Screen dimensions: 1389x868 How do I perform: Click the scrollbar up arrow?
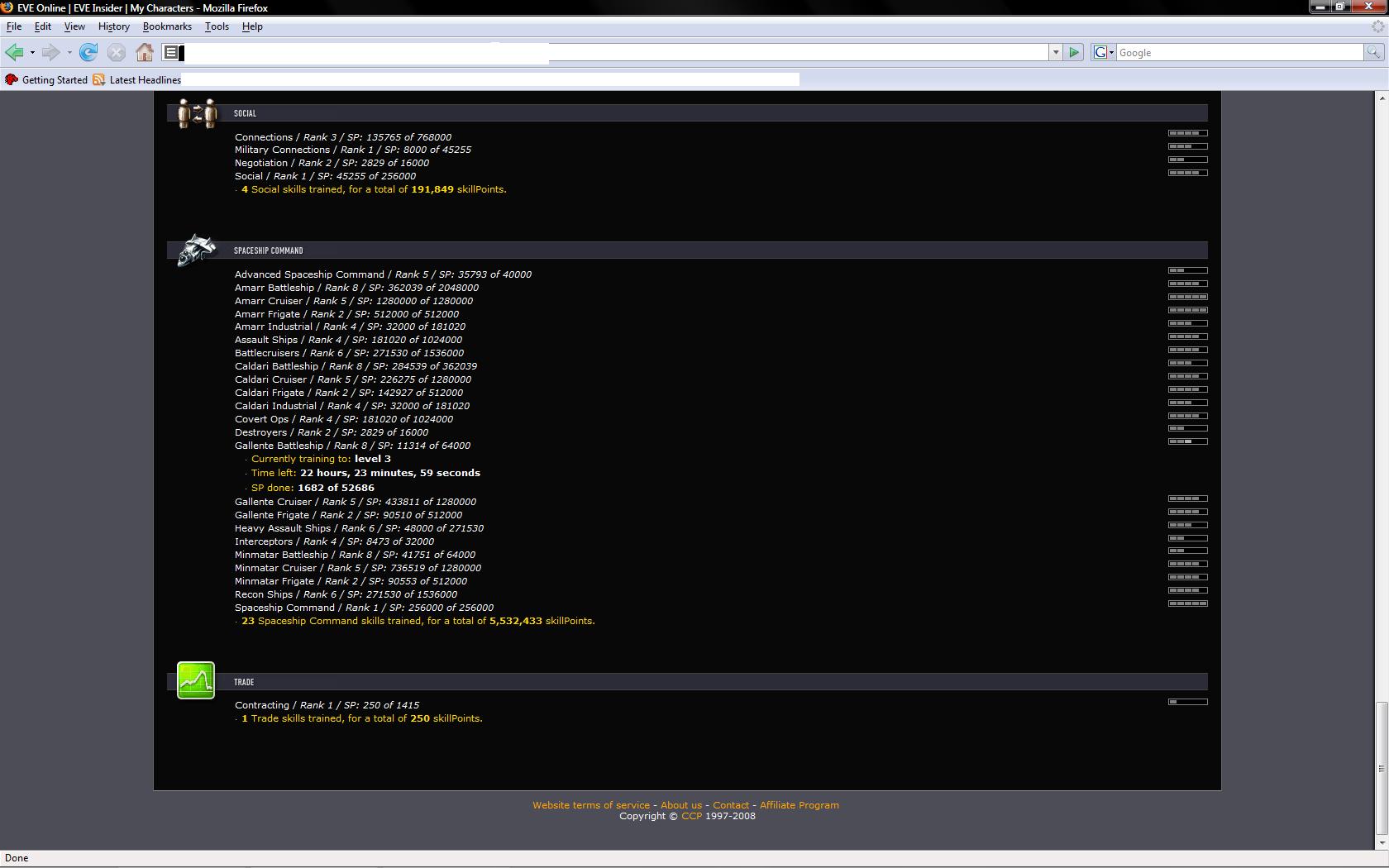point(1382,98)
